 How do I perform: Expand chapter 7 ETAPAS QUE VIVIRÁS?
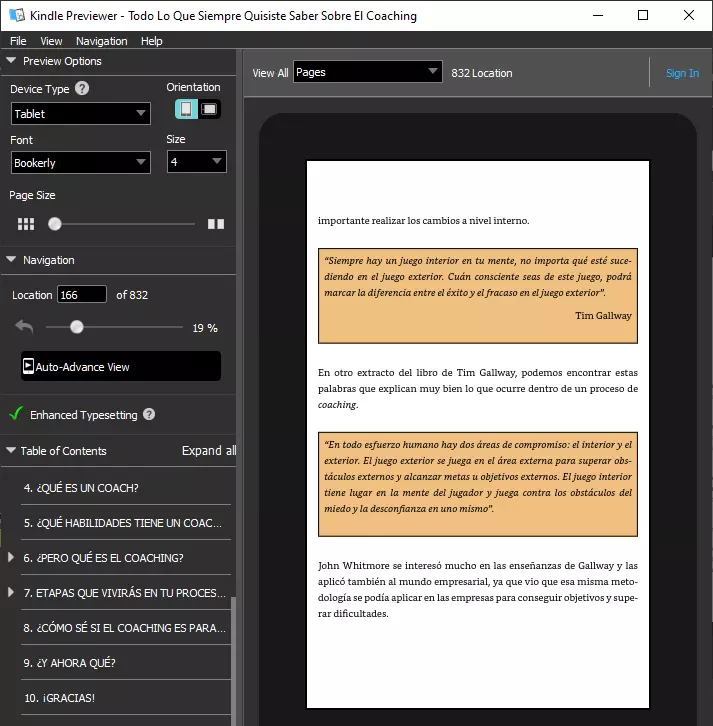[x=11, y=592]
